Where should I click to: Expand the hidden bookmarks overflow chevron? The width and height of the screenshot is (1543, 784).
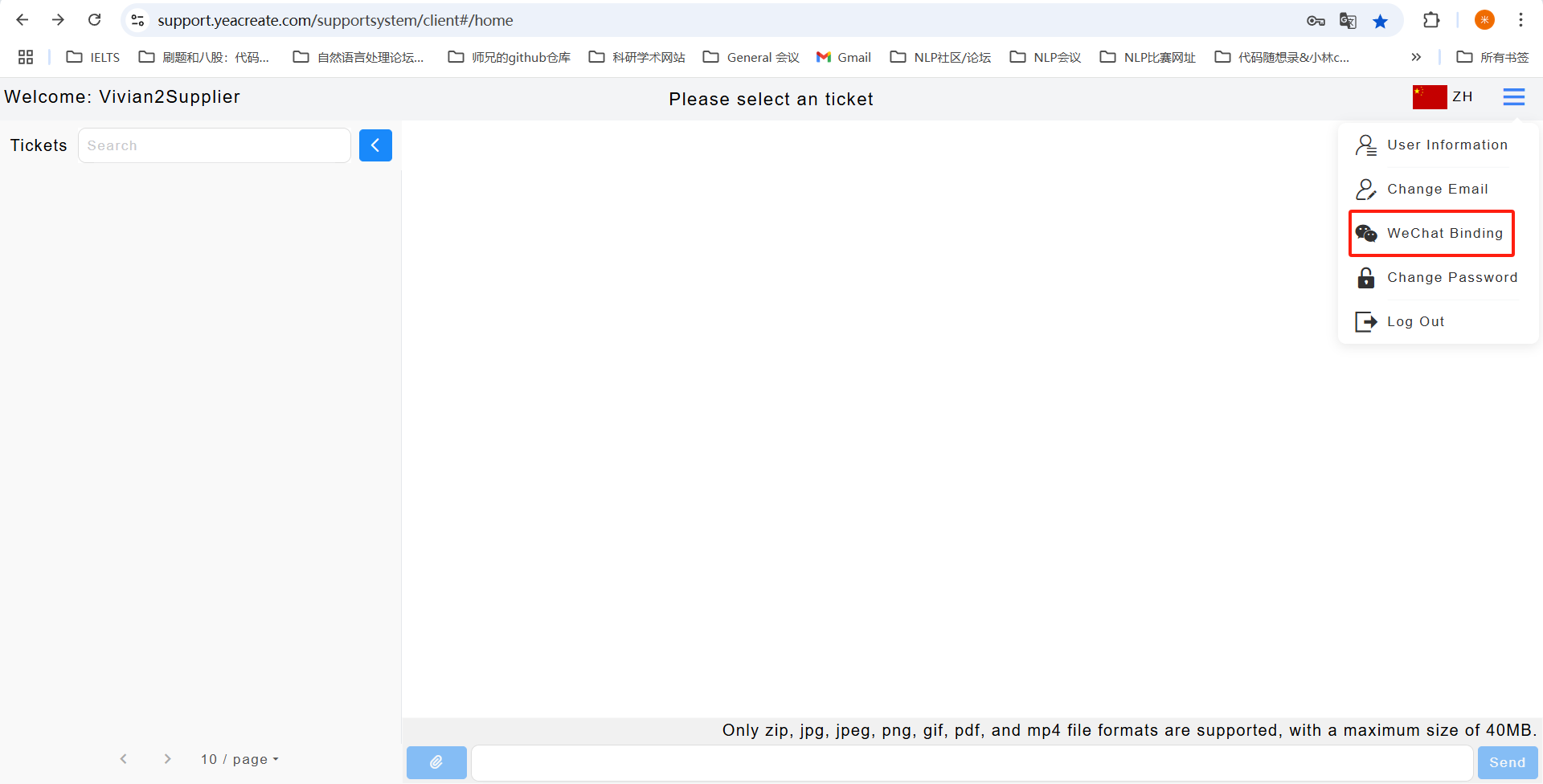[x=1416, y=57]
